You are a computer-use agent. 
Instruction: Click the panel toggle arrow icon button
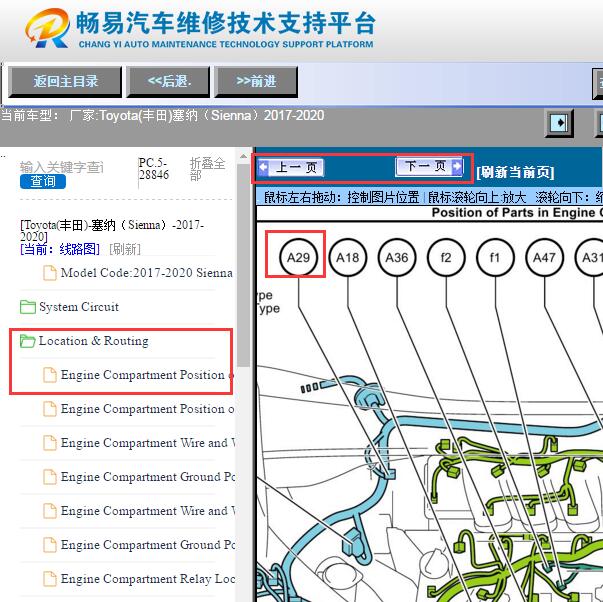pyautogui.click(x=560, y=123)
